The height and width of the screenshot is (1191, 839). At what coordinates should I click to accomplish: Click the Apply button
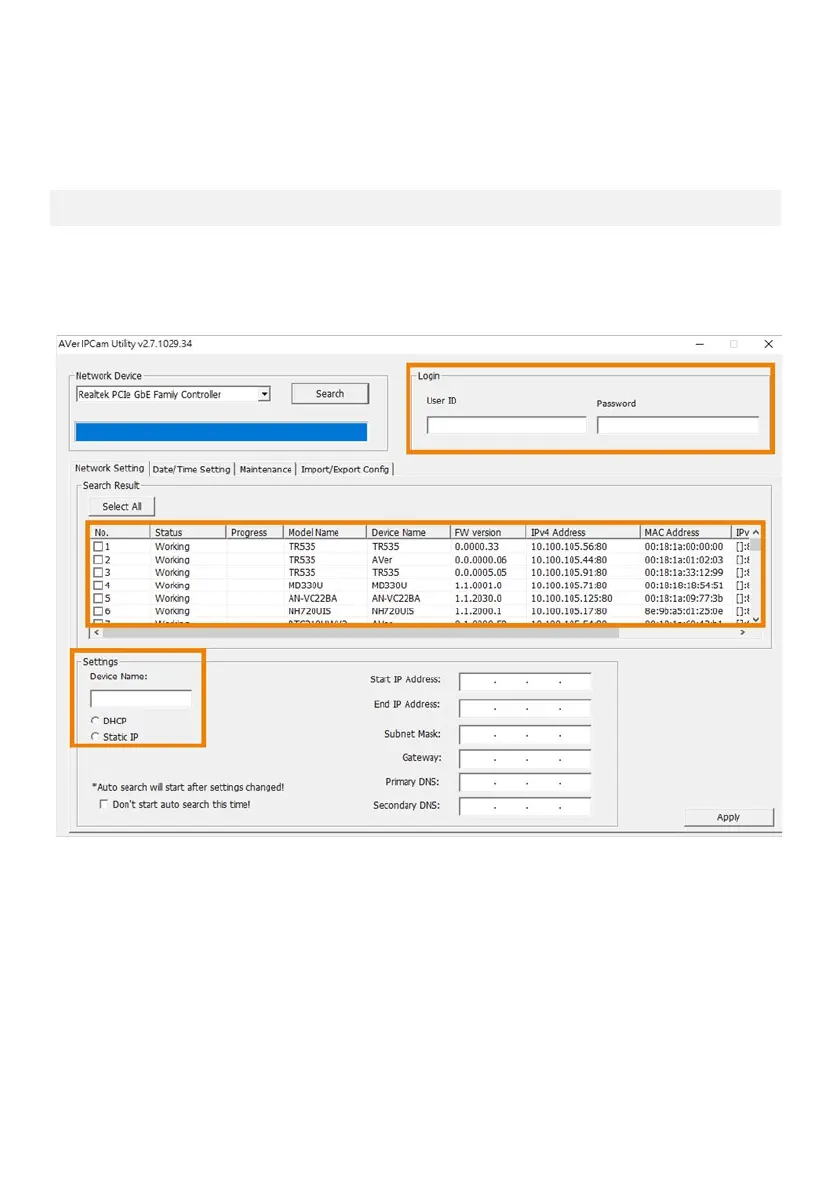pos(728,817)
